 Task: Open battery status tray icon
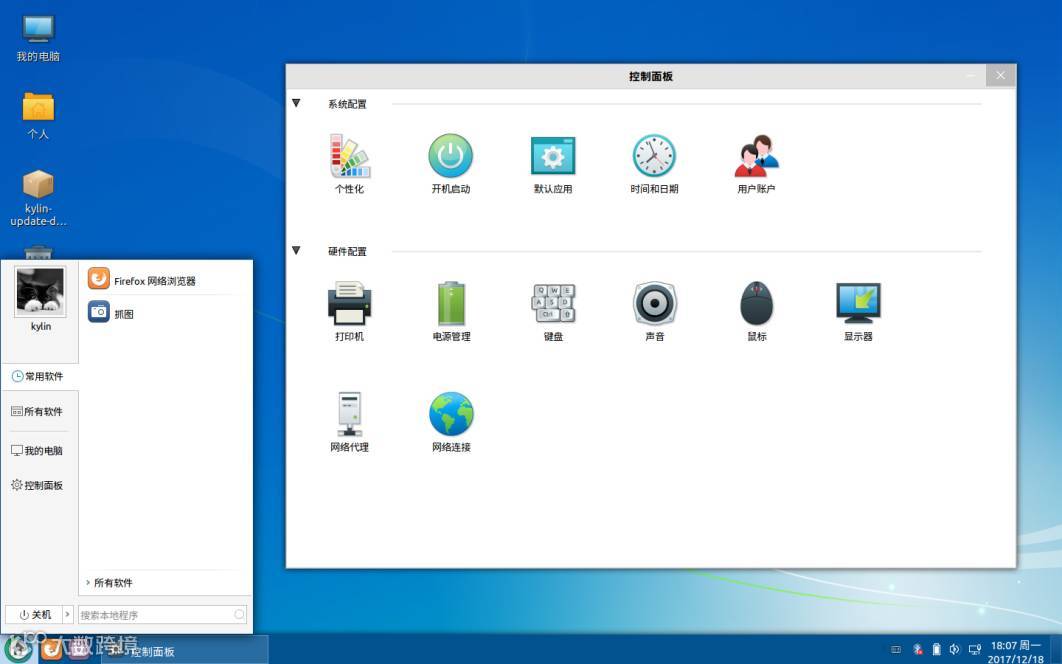tap(937, 650)
